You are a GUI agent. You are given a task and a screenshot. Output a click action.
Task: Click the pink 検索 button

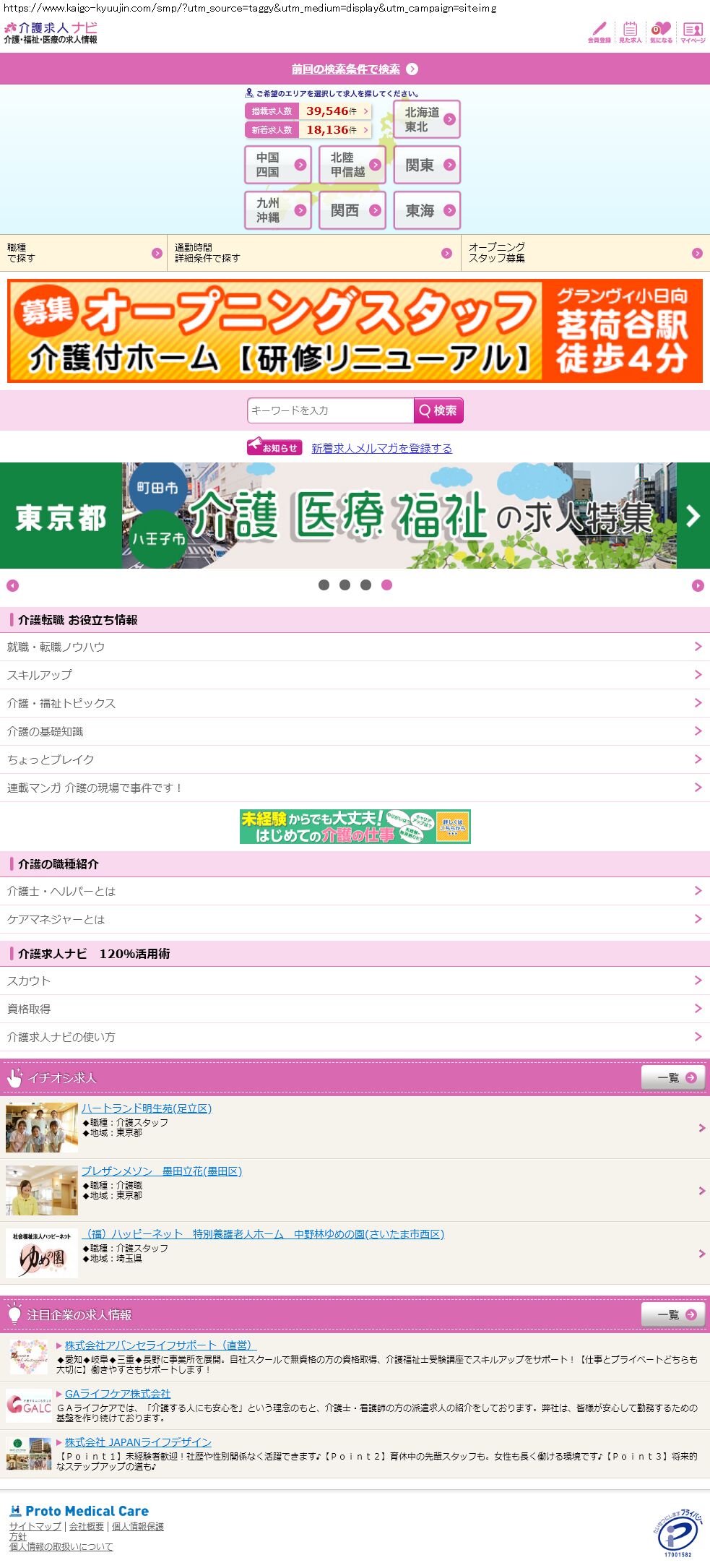pos(438,410)
